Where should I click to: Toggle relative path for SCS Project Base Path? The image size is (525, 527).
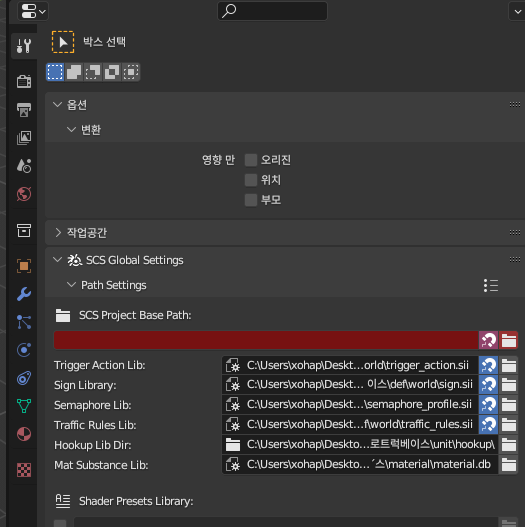coord(488,340)
